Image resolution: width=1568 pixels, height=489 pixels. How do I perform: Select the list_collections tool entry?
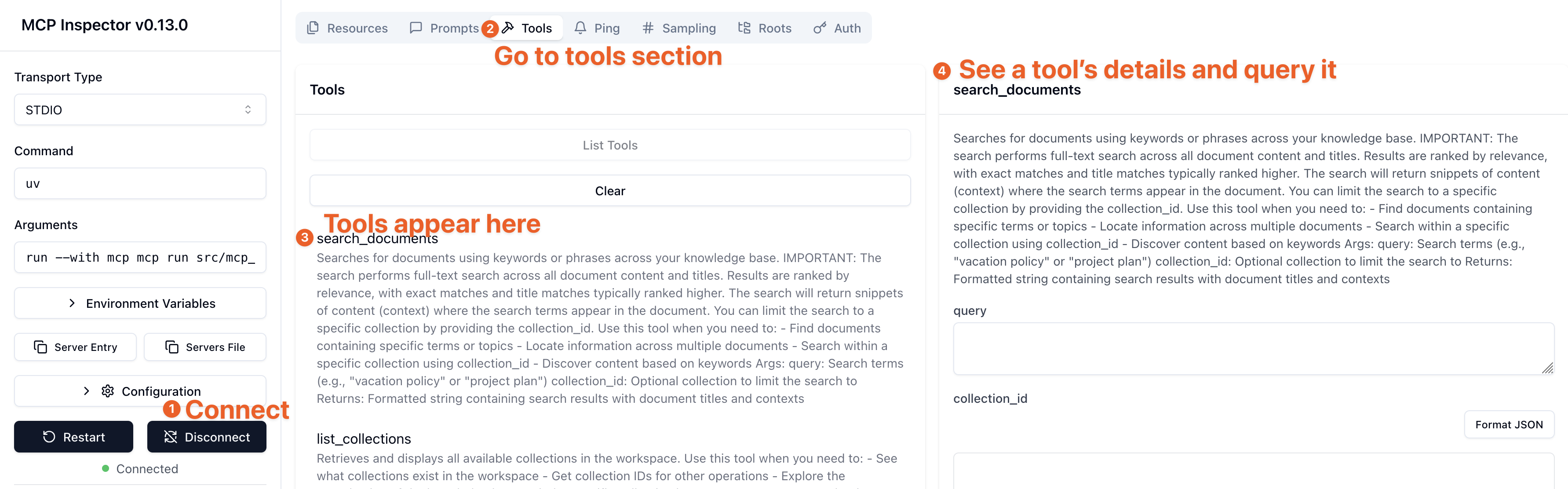(364, 439)
